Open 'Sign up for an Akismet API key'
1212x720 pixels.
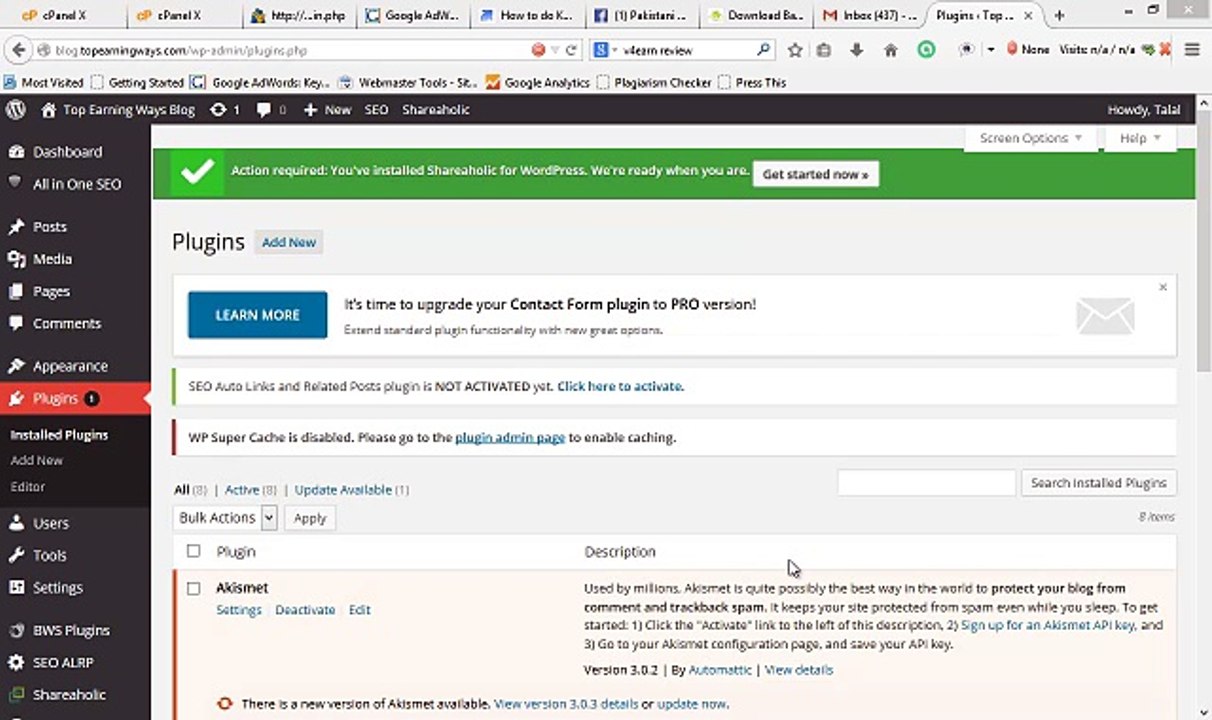click(1047, 625)
